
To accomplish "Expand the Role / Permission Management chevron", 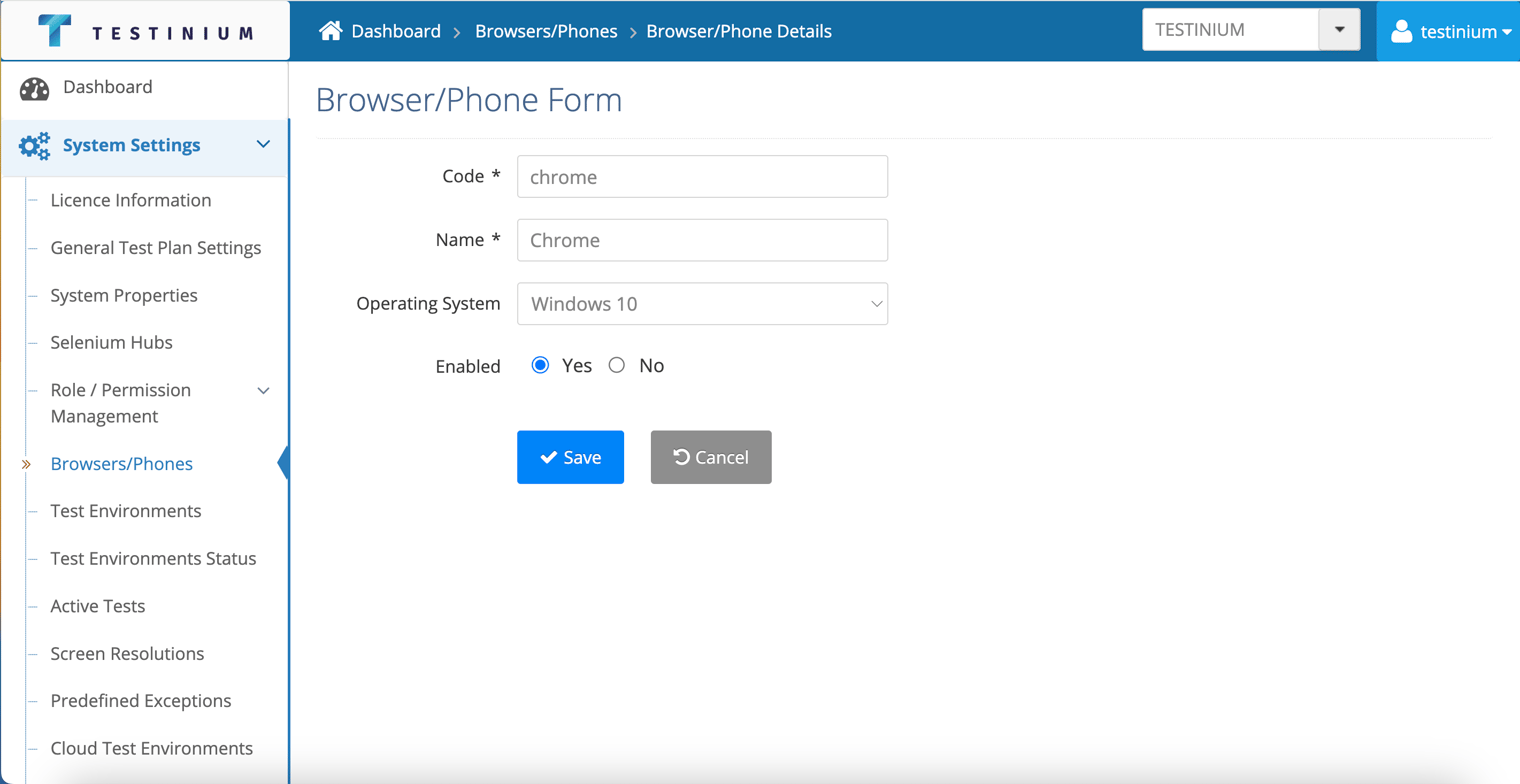I will pyautogui.click(x=264, y=390).
